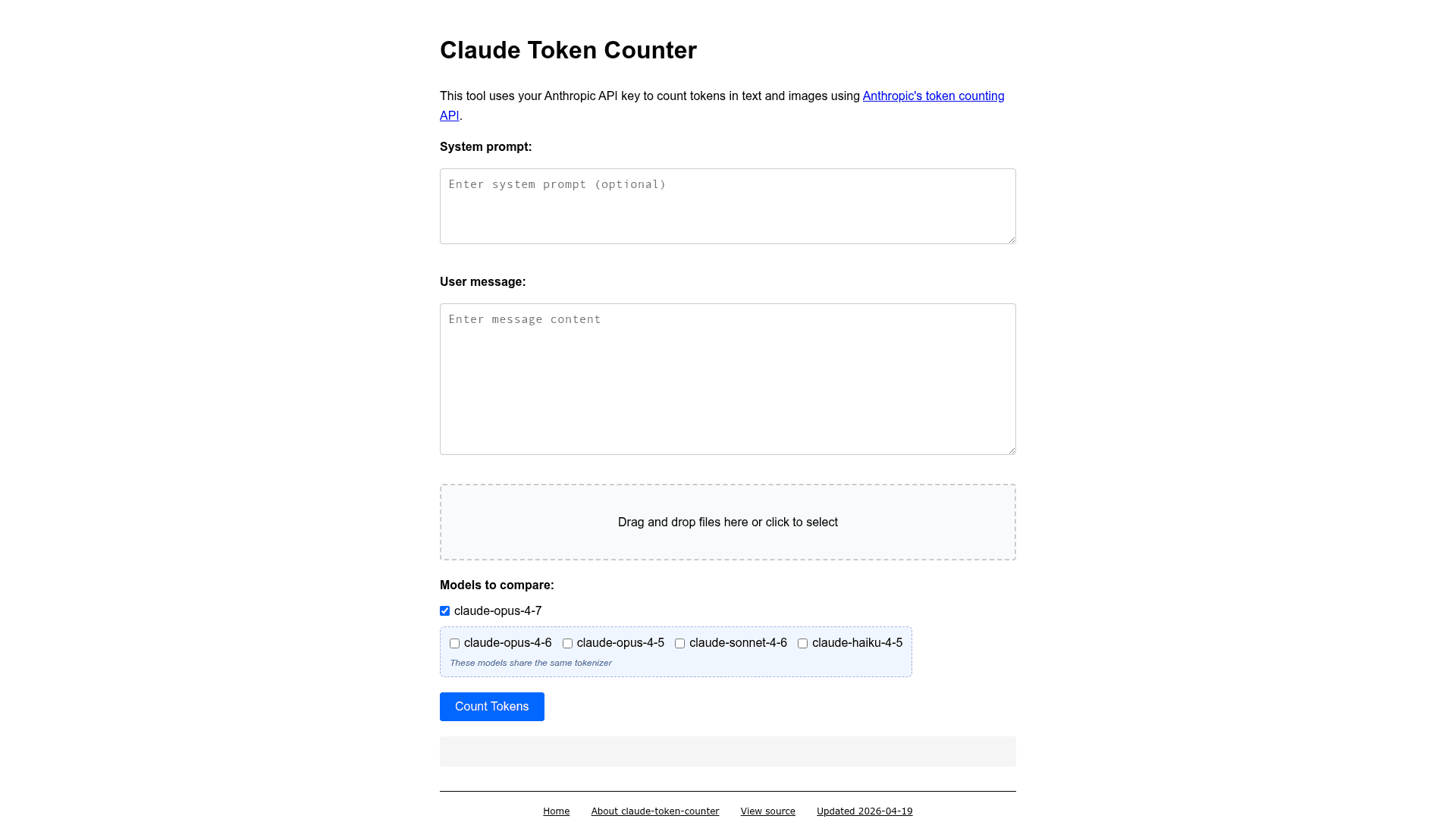
Task: Click the system prompt text area
Action: click(x=727, y=206)
